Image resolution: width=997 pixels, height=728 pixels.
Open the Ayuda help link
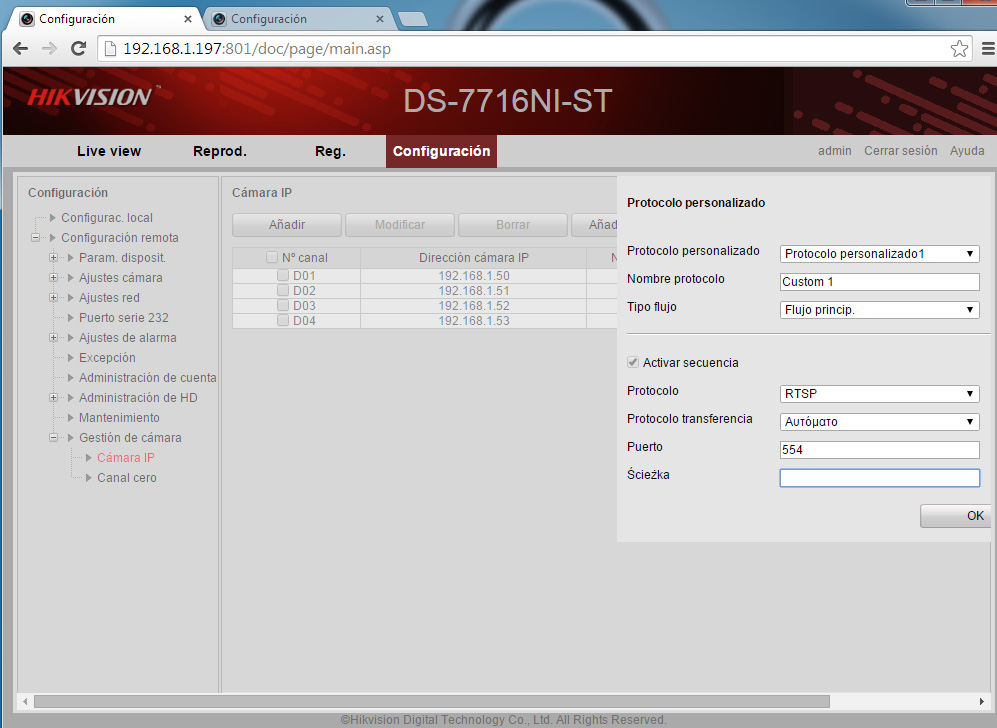pyautogui.click(x=966, y=151)
